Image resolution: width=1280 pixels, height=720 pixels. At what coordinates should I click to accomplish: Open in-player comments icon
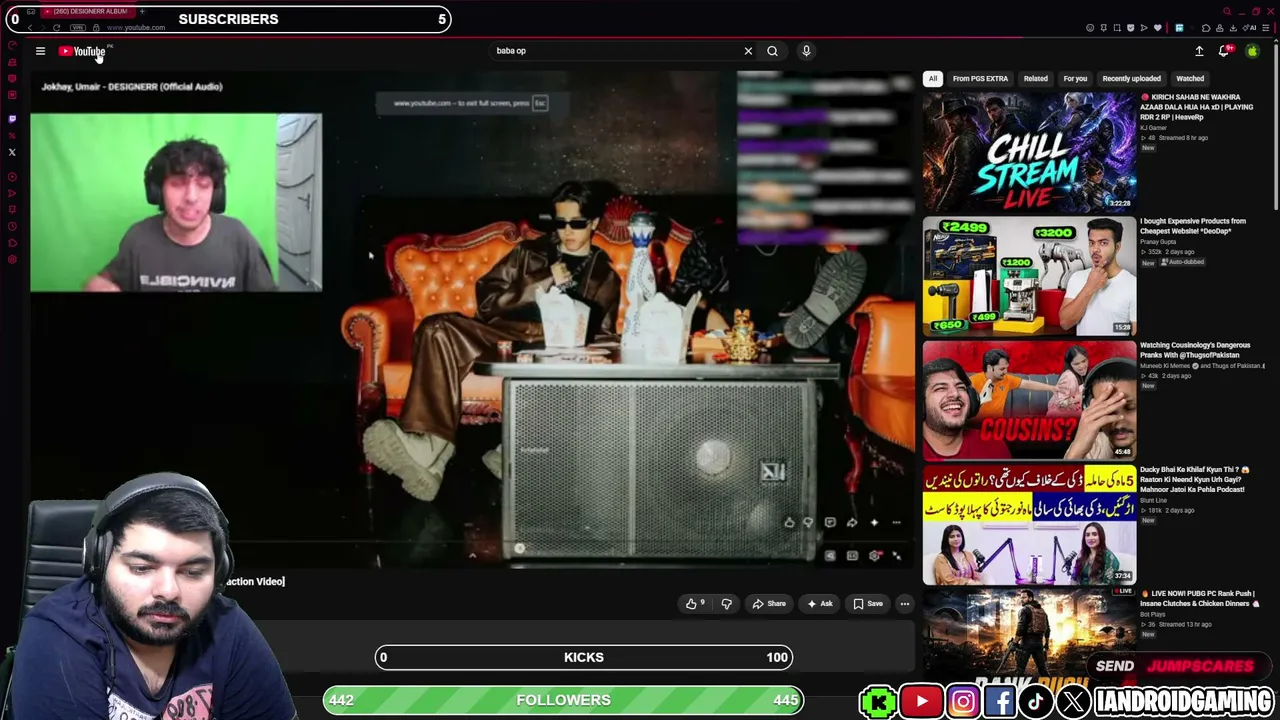point(830,522)
